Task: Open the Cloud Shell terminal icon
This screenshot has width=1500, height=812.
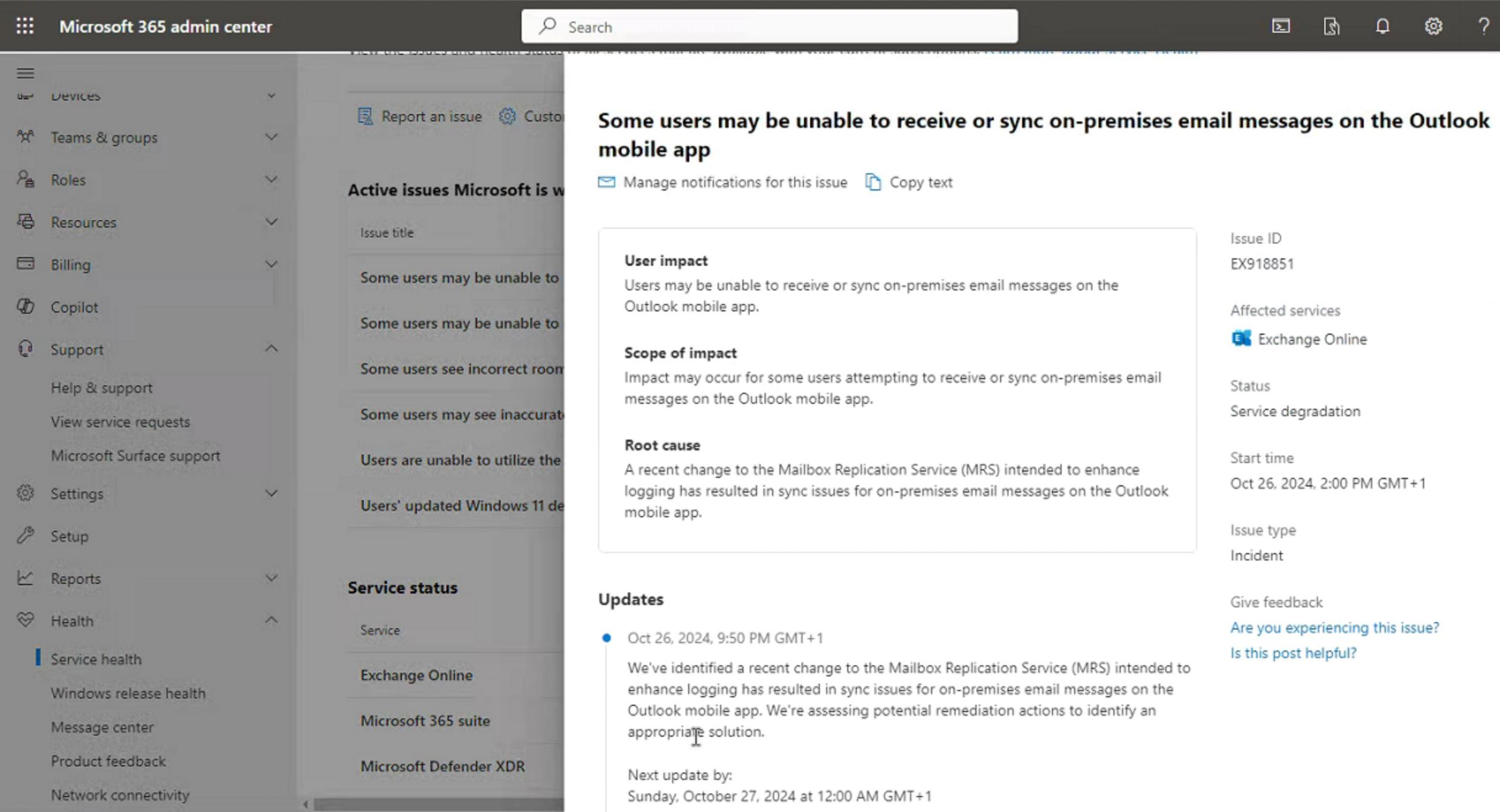Action: [1281, 26]
